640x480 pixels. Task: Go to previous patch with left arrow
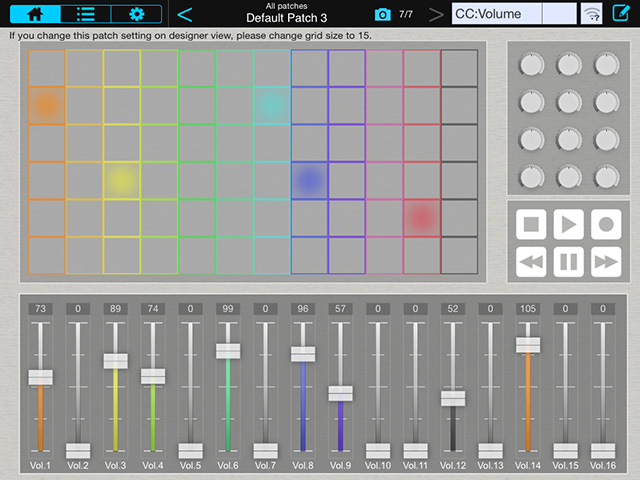point(184,15)
